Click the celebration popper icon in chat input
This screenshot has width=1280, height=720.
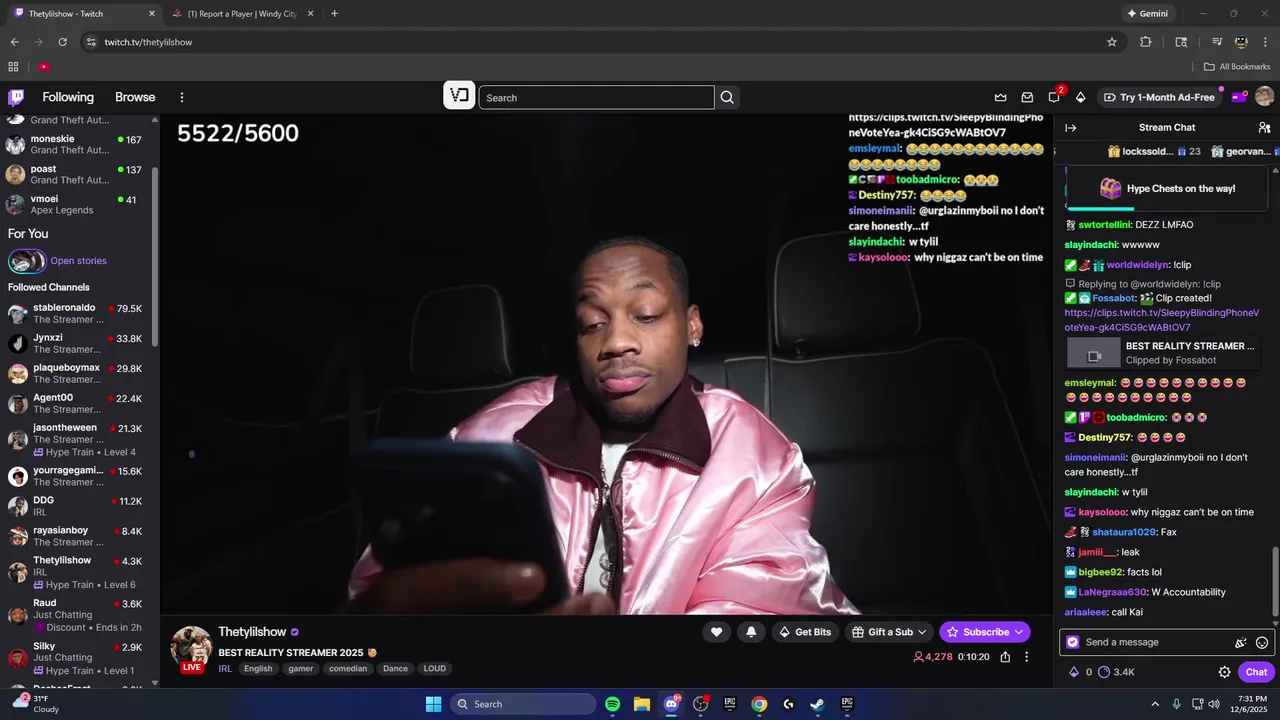pyautogui.click(x=1241, y=642)
